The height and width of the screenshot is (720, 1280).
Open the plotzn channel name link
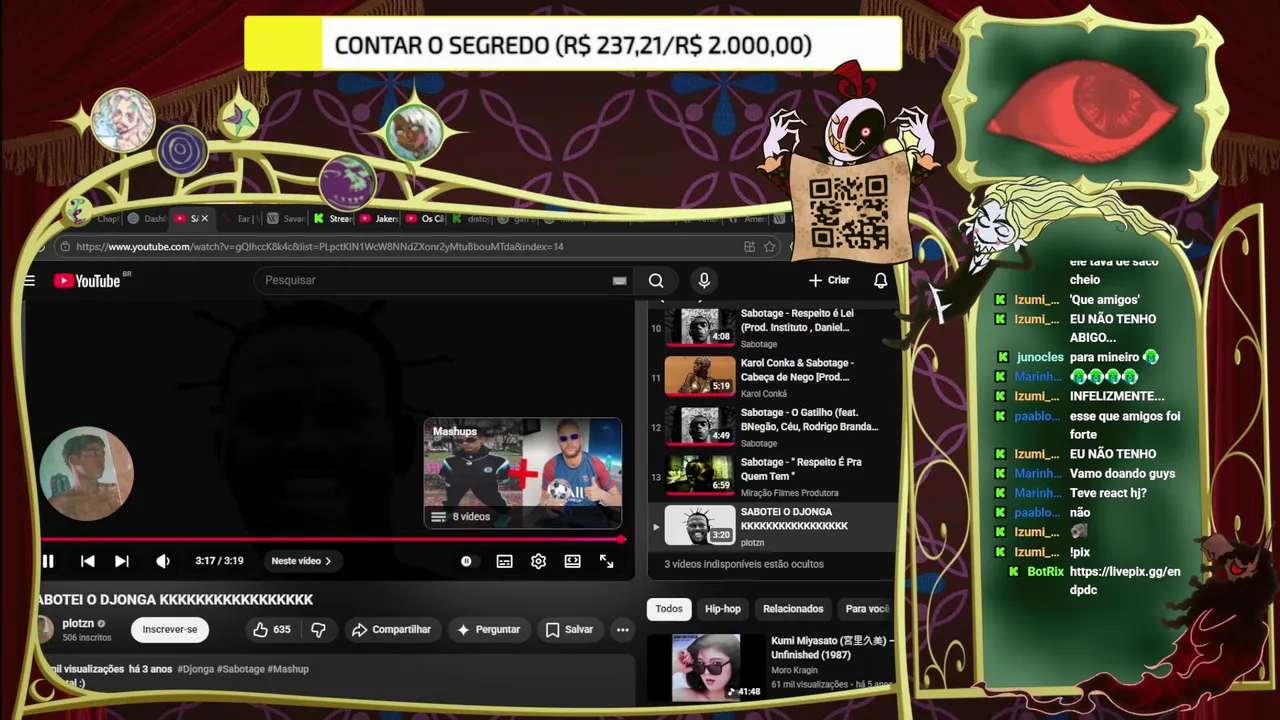[78, 623]
